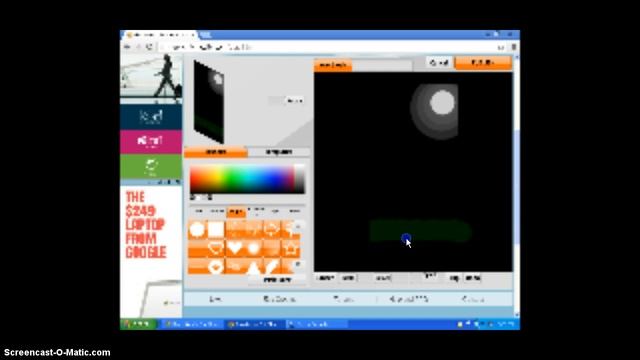Open the first footer link

(215, 299)
